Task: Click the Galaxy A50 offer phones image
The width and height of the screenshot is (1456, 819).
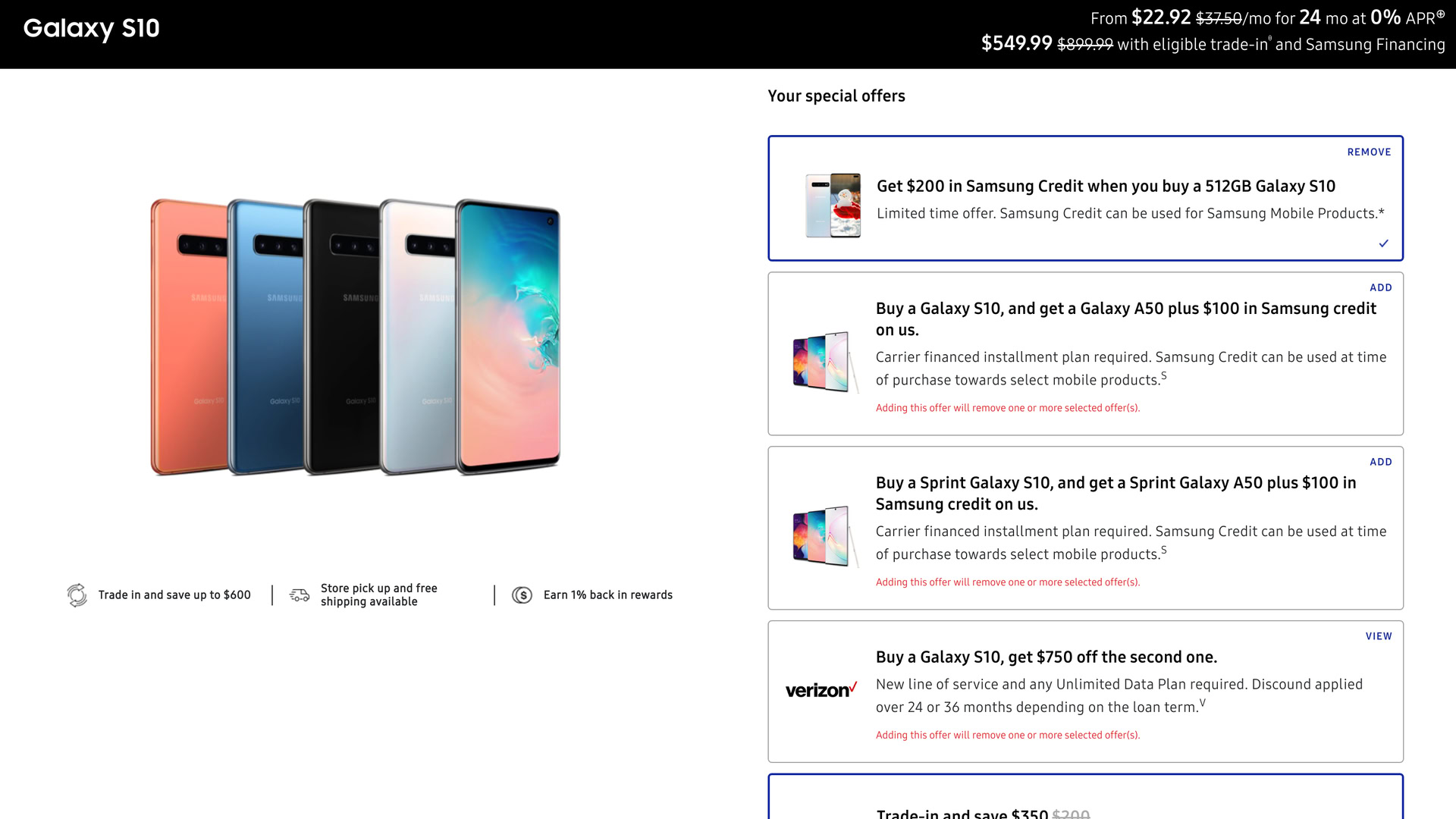Action: (825, 362)
